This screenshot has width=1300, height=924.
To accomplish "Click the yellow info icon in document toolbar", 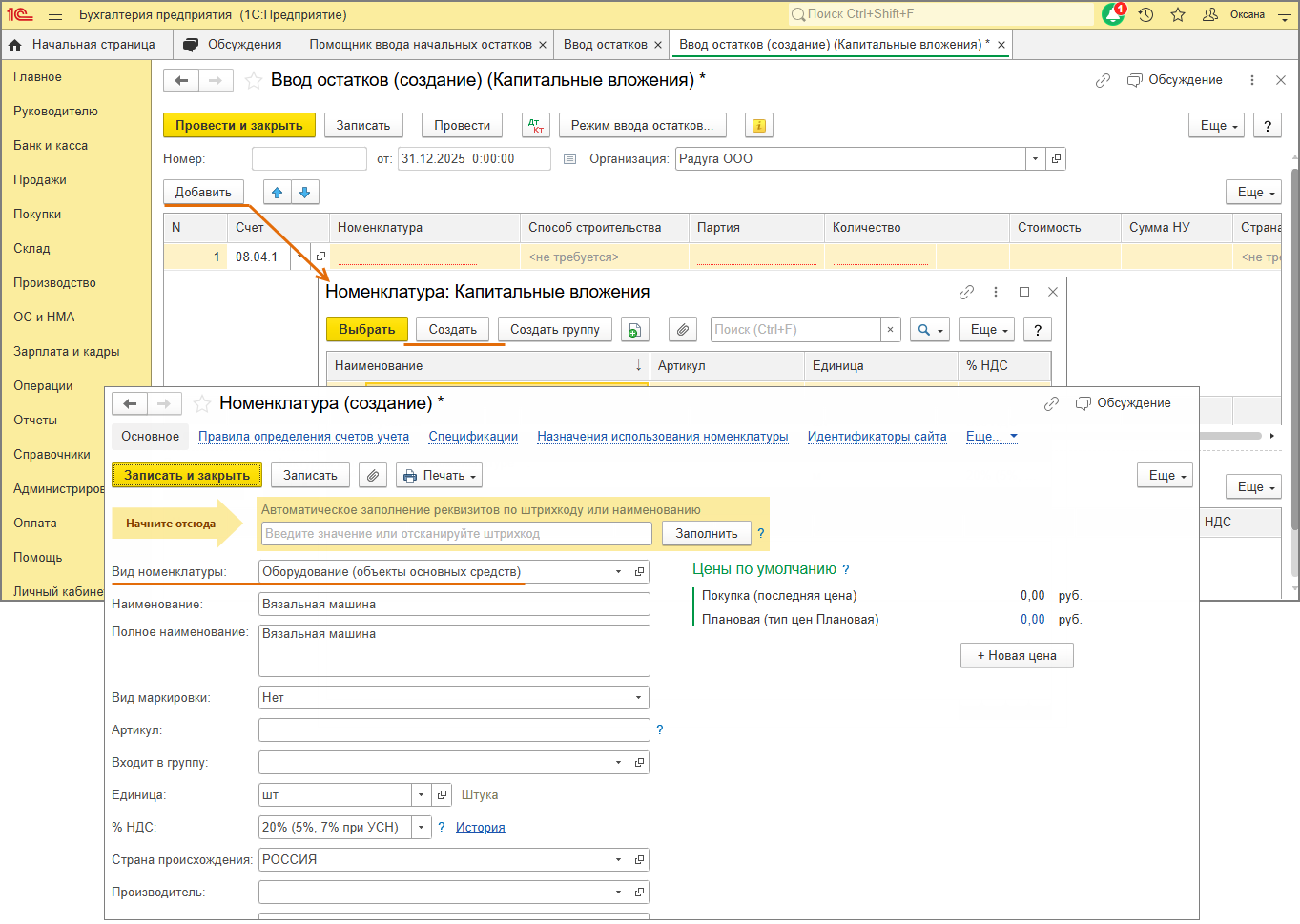I will point(759,125).
